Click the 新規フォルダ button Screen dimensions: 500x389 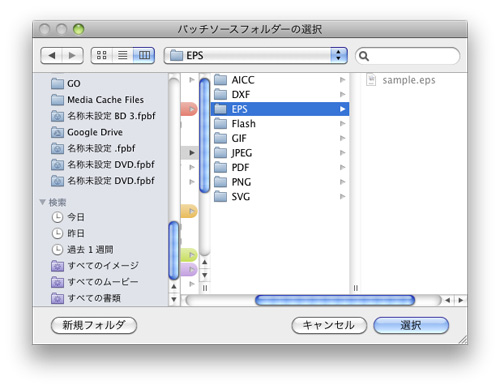(x=94, y=325)
